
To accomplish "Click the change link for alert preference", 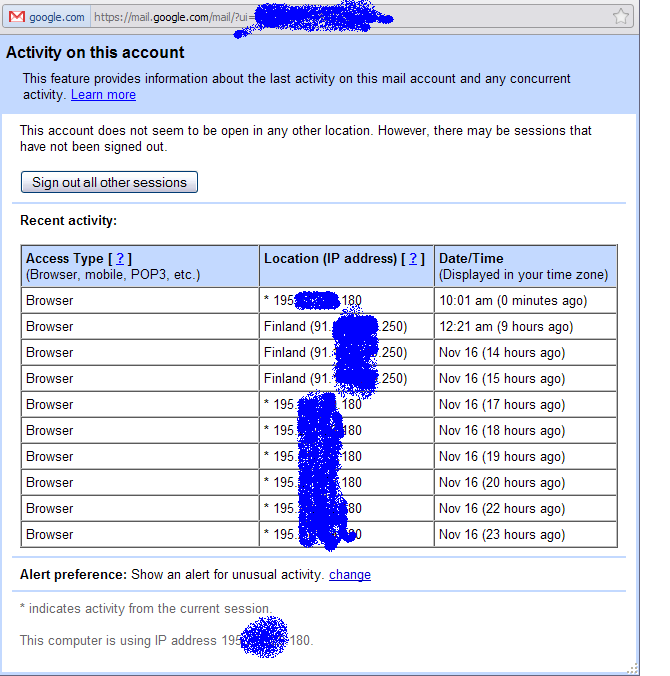I will (x=349, y=575).
